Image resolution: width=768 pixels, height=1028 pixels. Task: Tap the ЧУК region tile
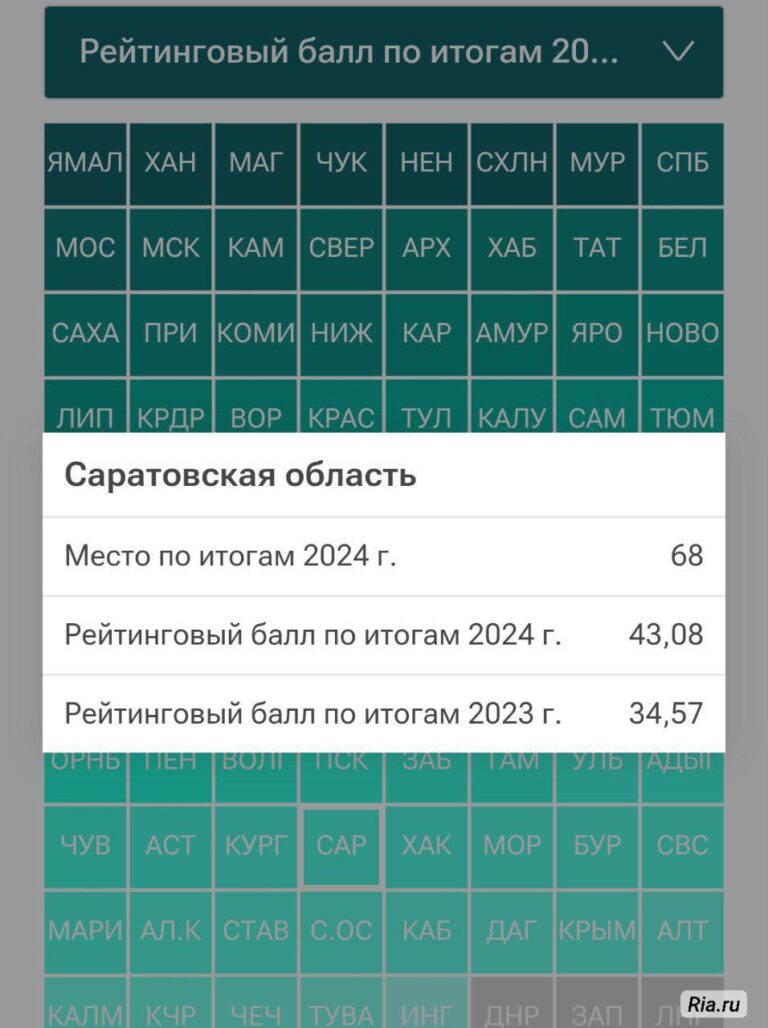tap(341, 163)
